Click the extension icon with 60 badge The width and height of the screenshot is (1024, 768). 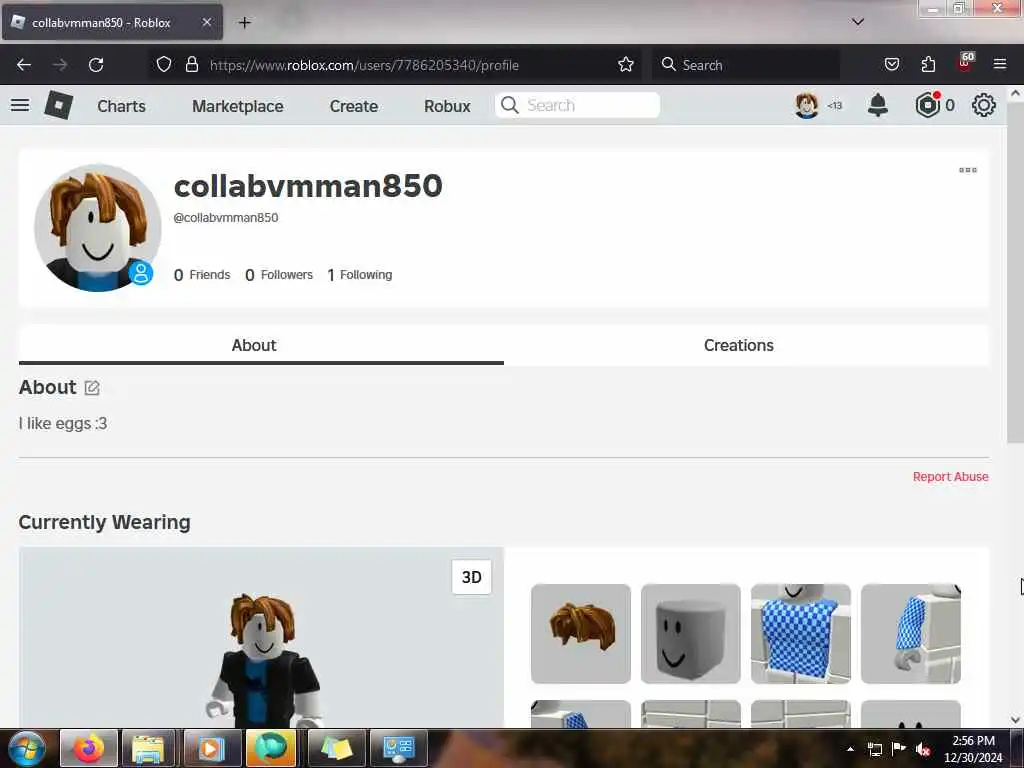[965, 62]
